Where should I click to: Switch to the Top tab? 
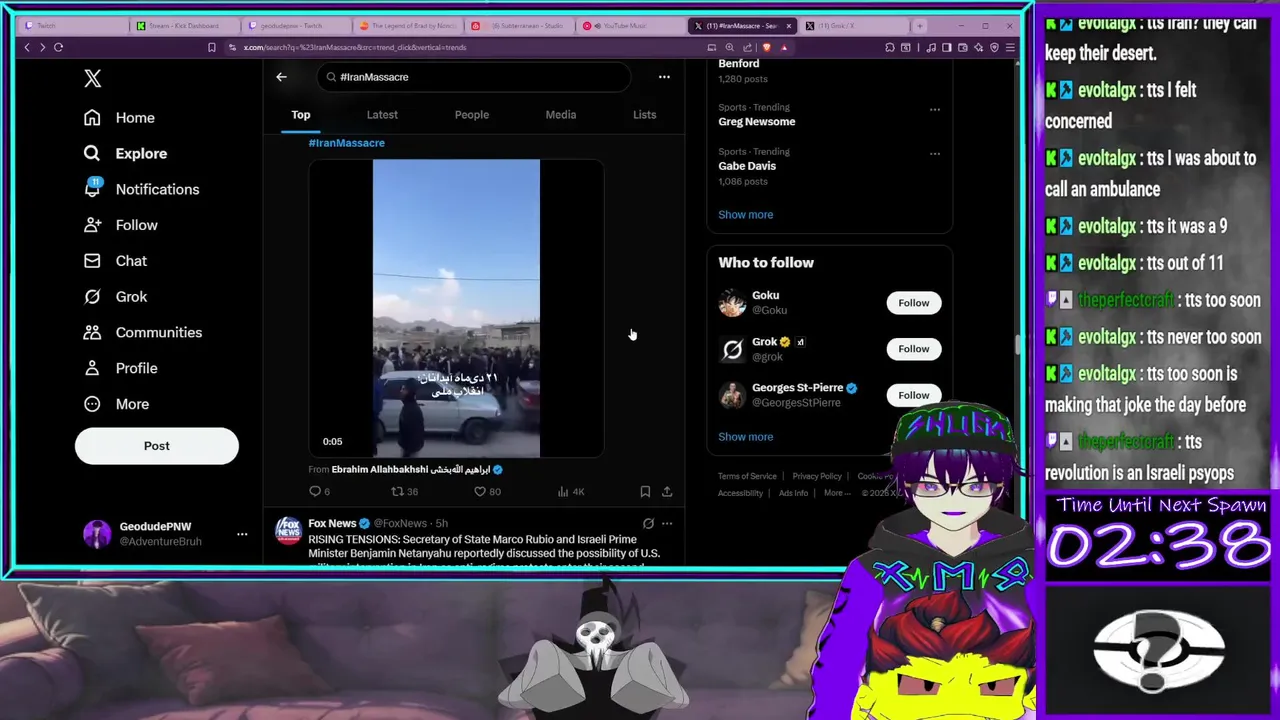301,115
